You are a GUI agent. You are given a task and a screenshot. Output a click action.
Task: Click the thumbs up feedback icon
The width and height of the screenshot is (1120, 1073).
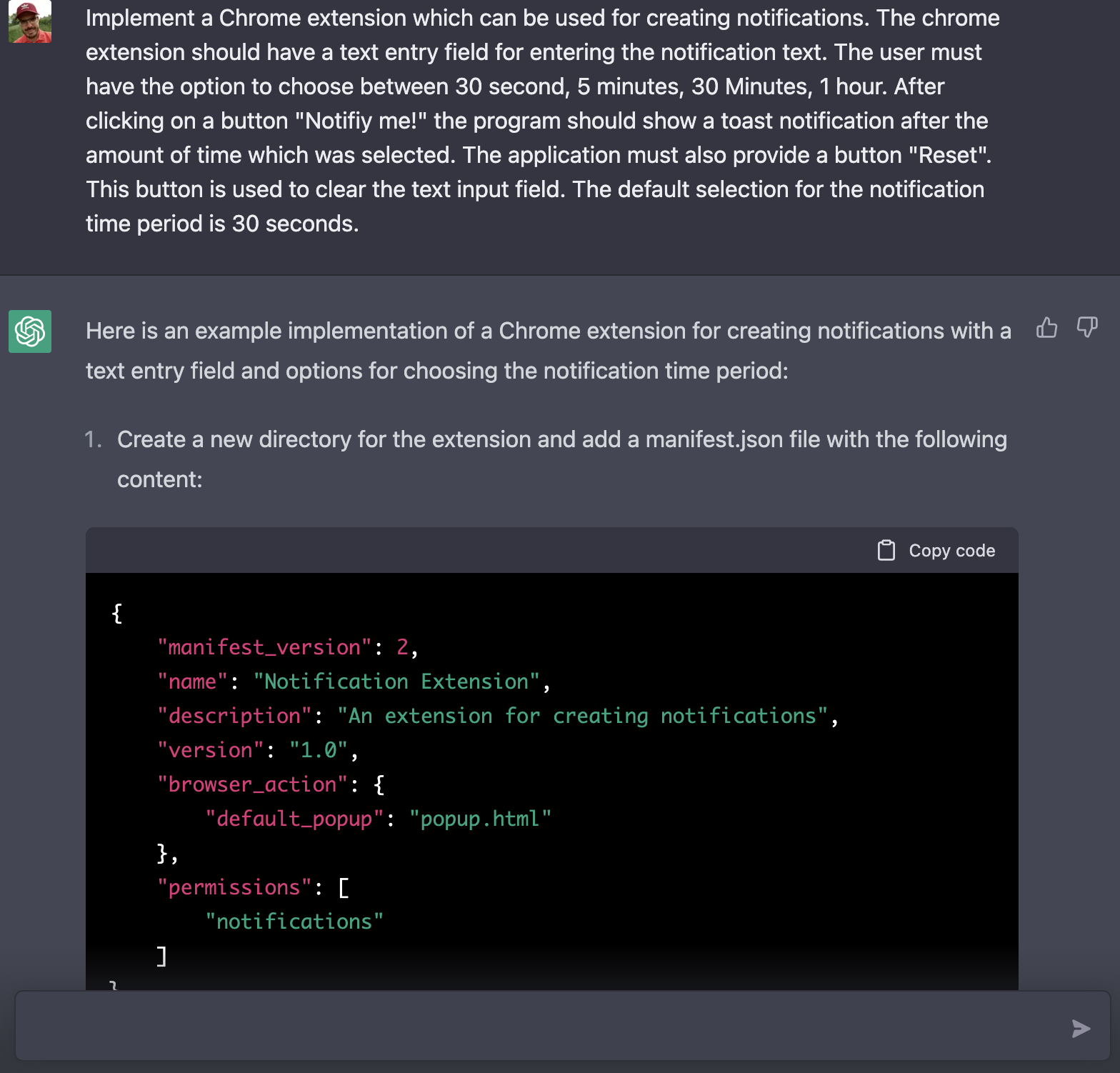tap(1046, 328)
